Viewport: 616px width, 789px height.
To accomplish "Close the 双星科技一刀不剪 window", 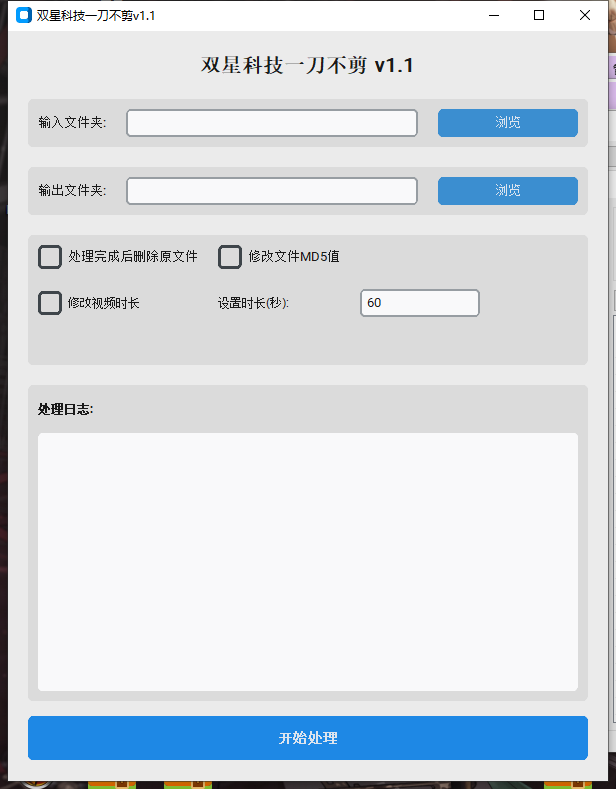I will 585,15.
